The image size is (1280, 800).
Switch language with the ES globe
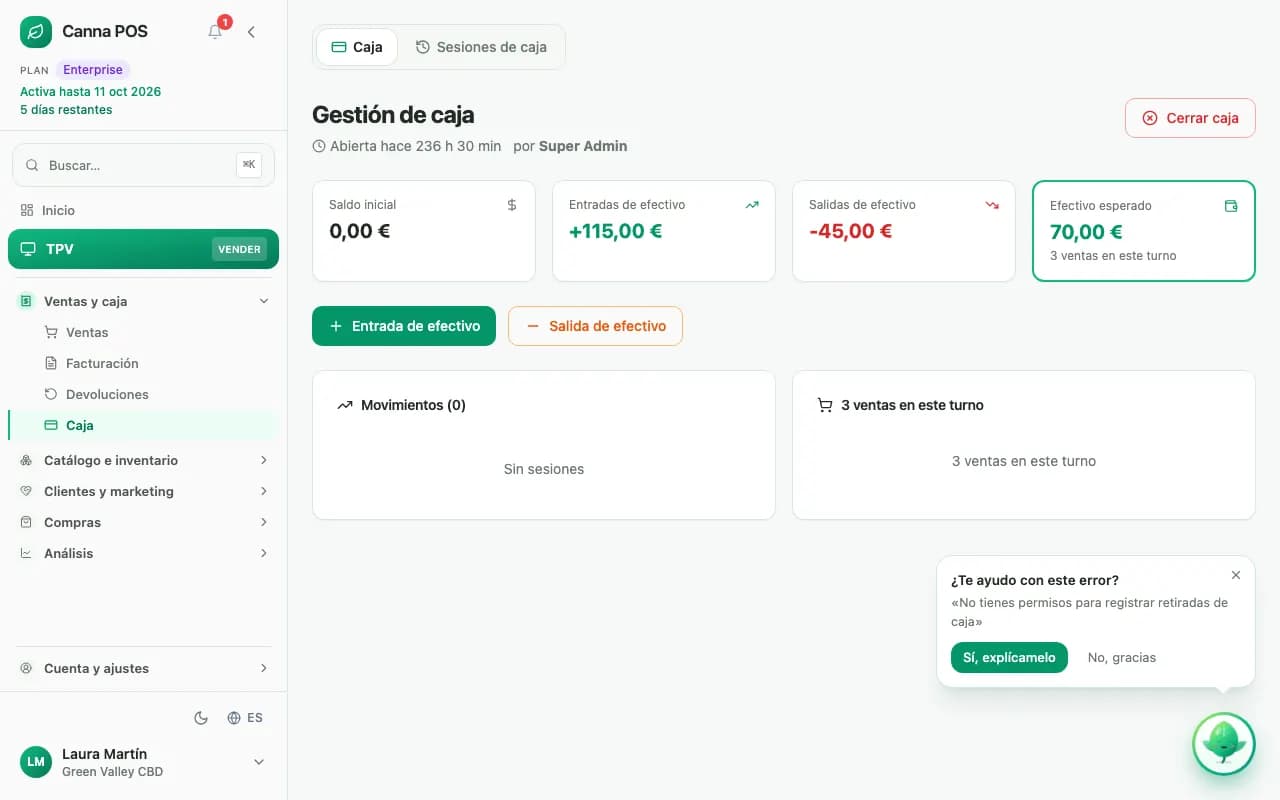pos(245,717)
